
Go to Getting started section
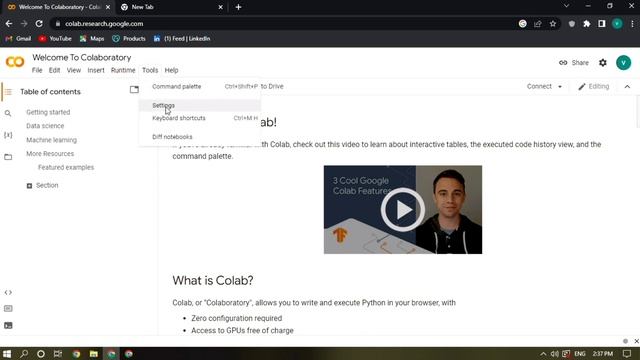click(48, 112)
